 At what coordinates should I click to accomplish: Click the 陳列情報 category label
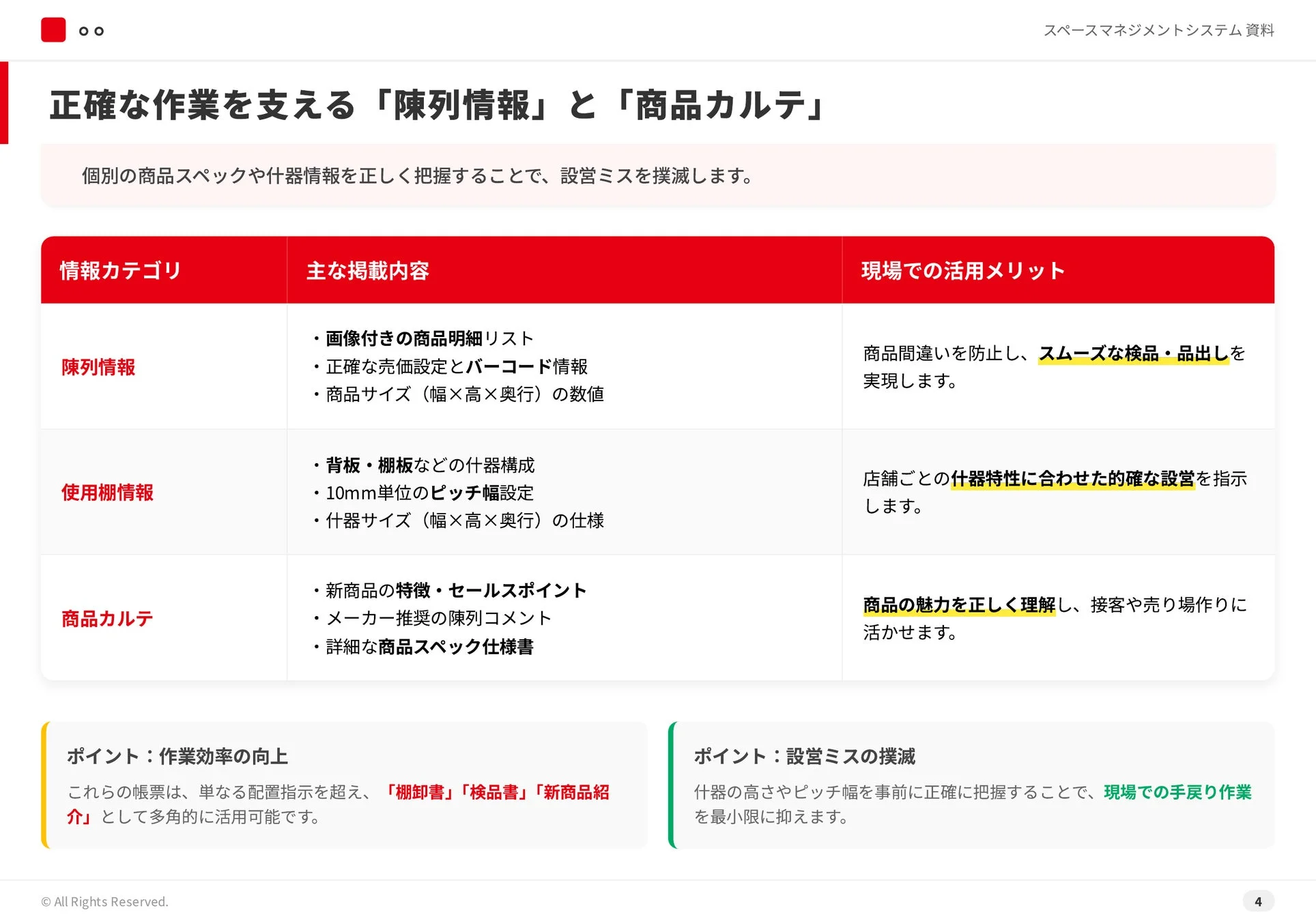click(98, 368)
